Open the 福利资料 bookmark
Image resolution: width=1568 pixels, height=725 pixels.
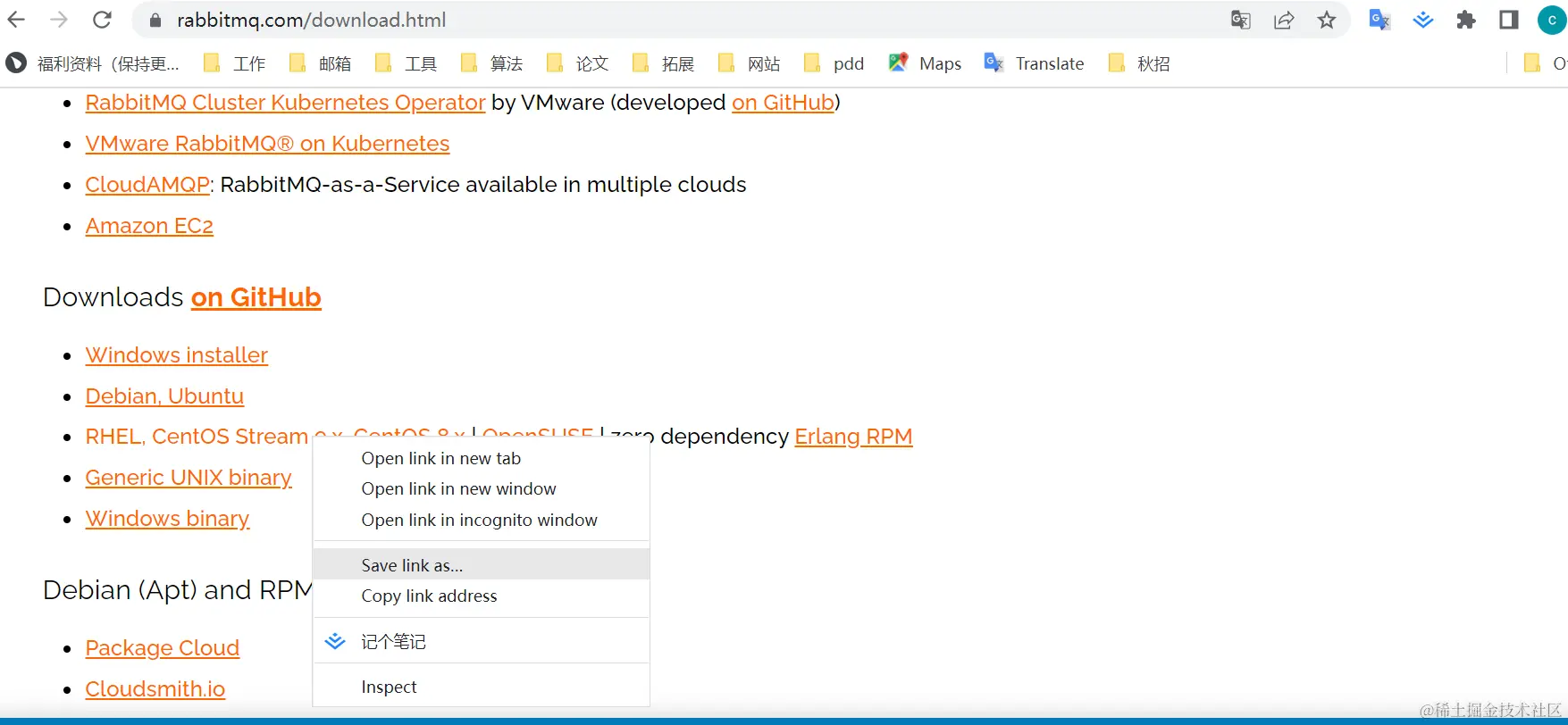(x=93, y=63)
